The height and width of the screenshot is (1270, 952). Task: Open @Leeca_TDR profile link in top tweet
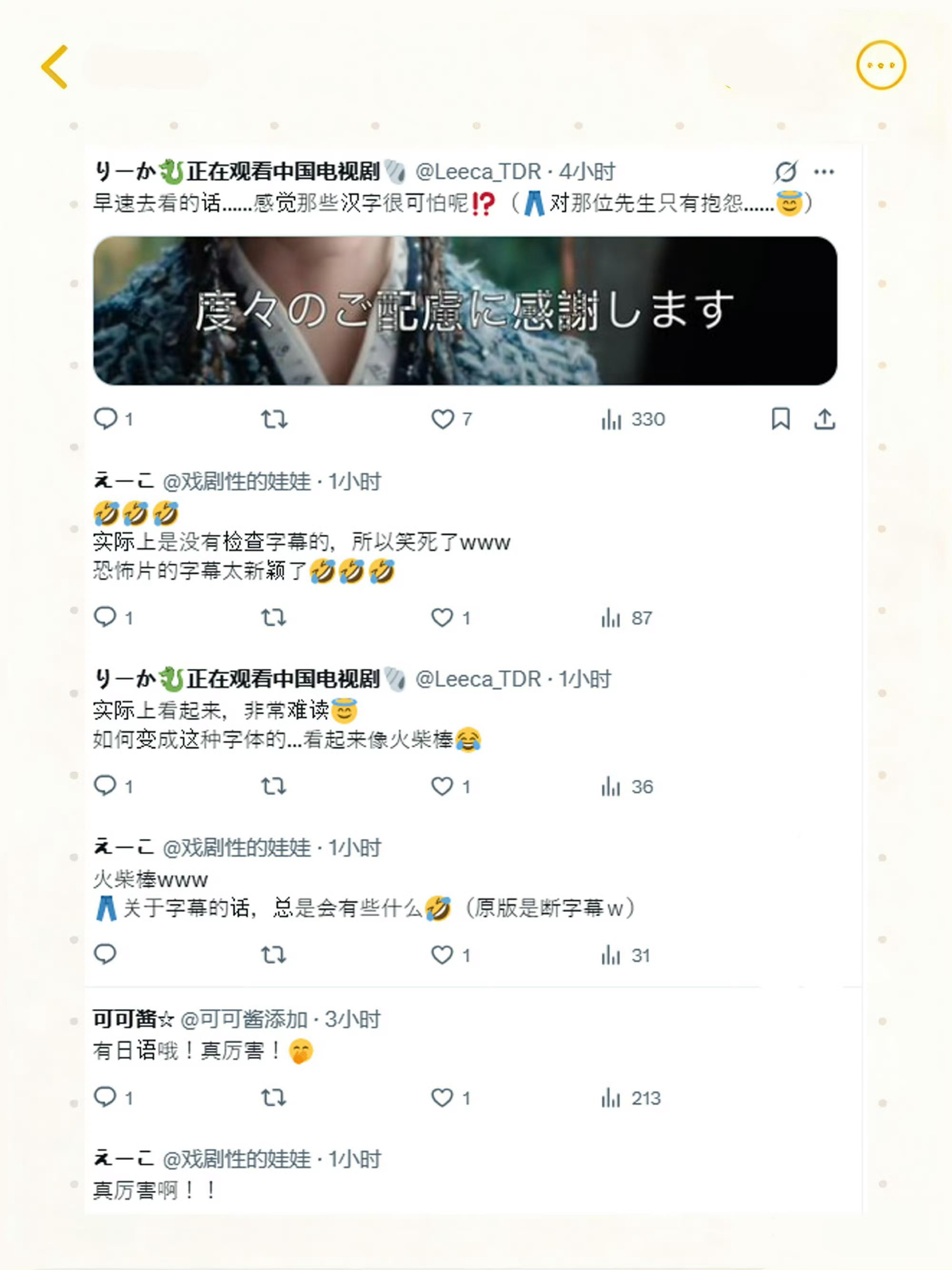point(478,171)
